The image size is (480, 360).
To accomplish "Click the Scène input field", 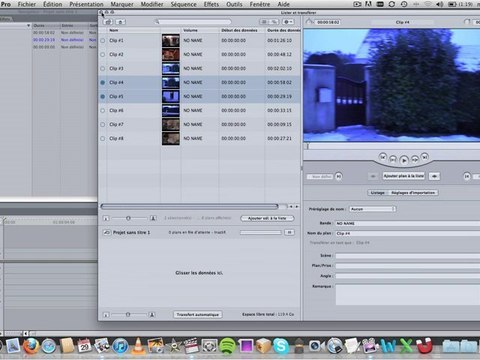I will pos(407,256).
